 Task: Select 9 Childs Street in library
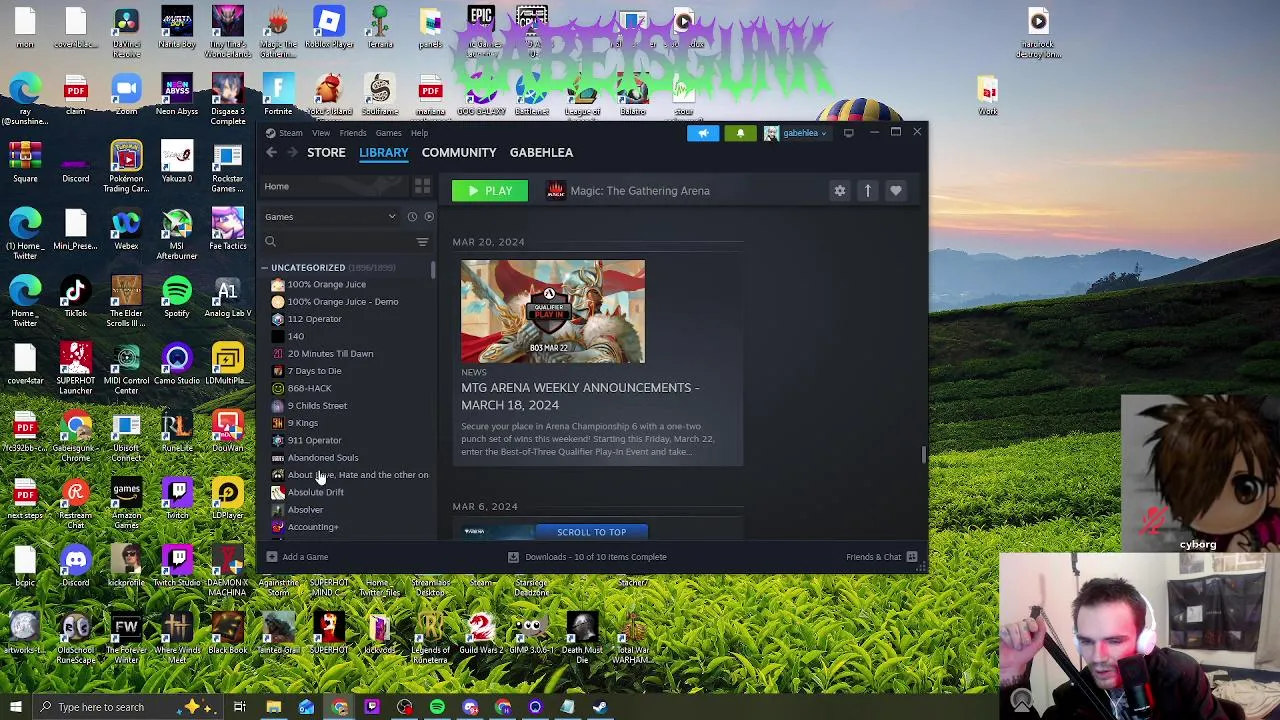tap(317, 406)
